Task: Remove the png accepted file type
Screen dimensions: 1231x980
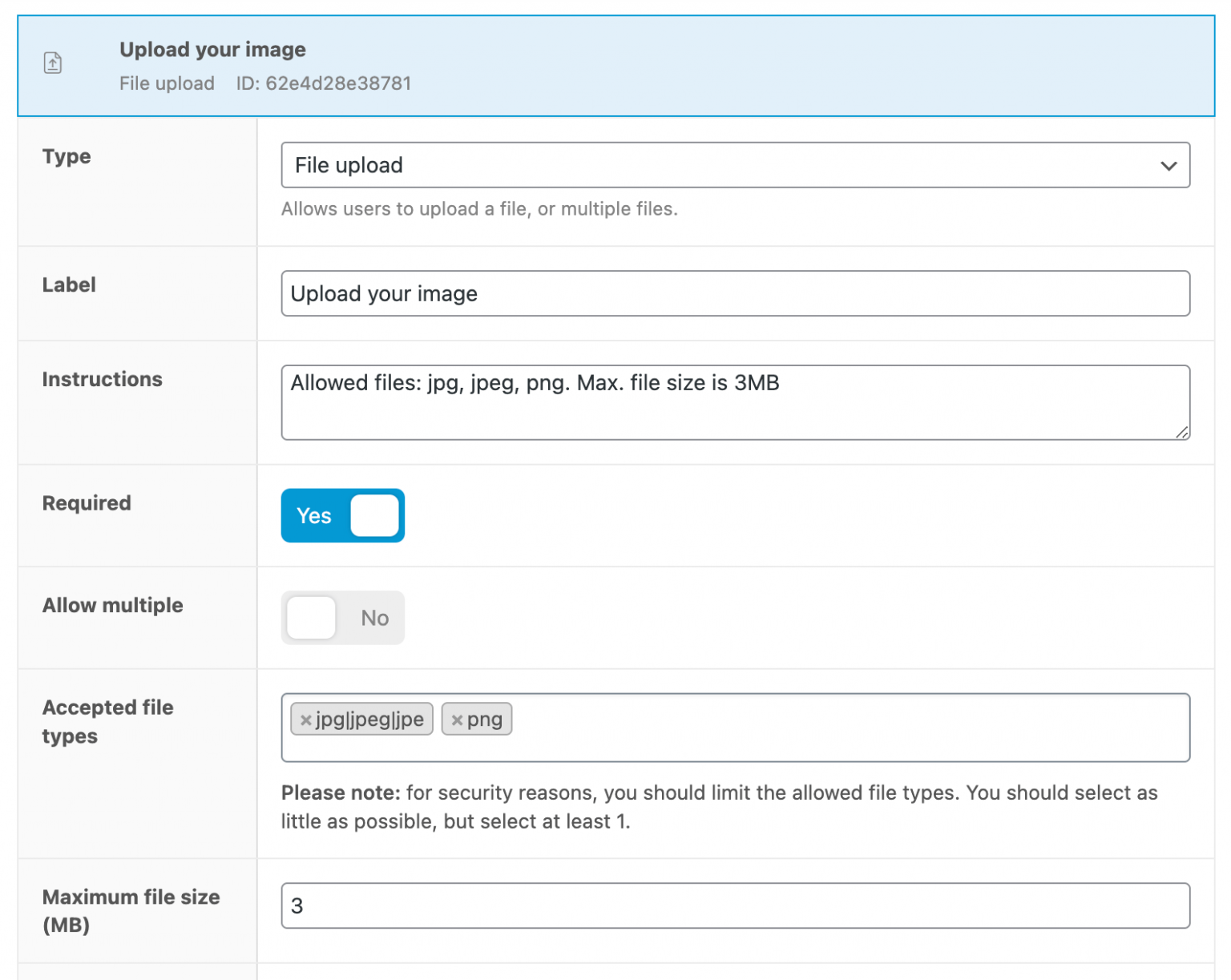Action: click(458, 720)
